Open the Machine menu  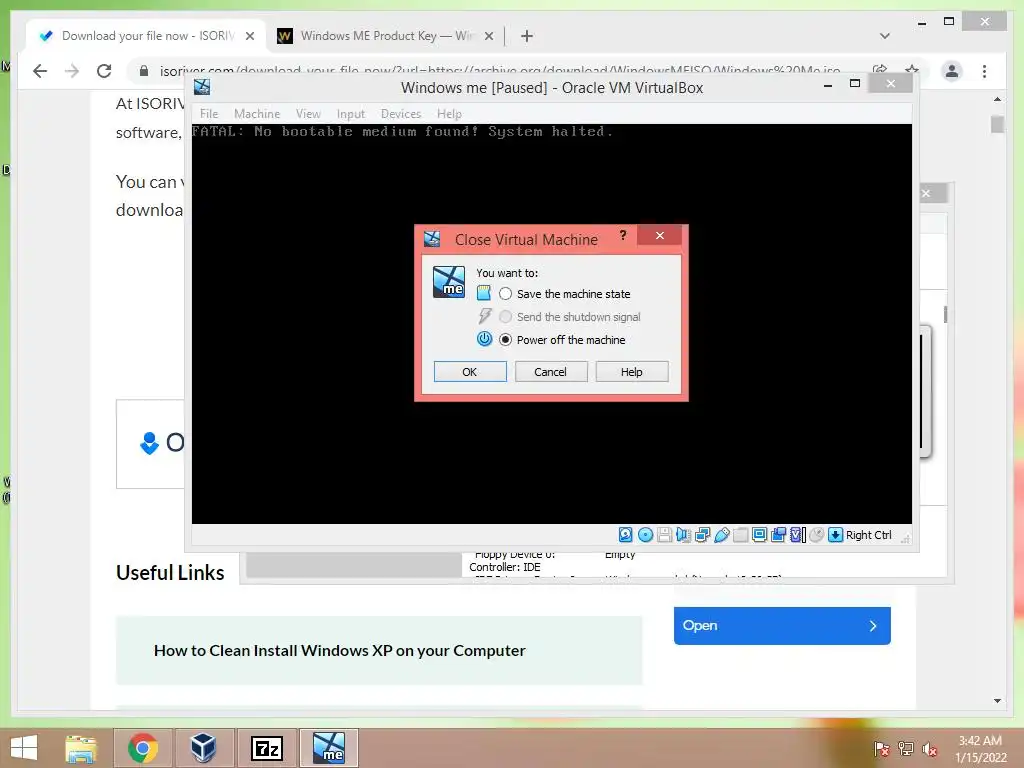click(257, 114)
